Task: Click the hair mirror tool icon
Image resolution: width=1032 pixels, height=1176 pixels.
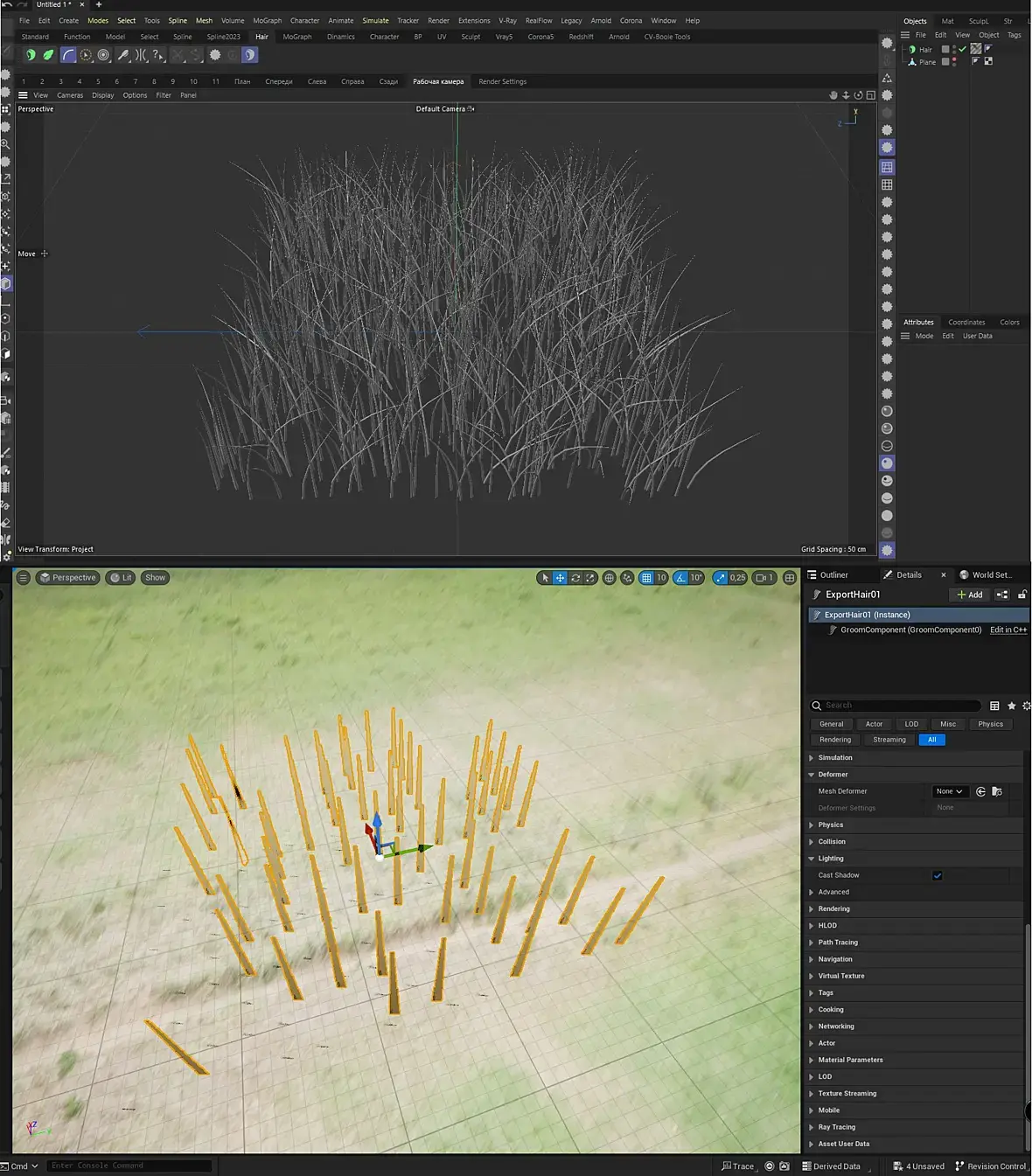Action: pyautogui.click(x=141, y=55)
